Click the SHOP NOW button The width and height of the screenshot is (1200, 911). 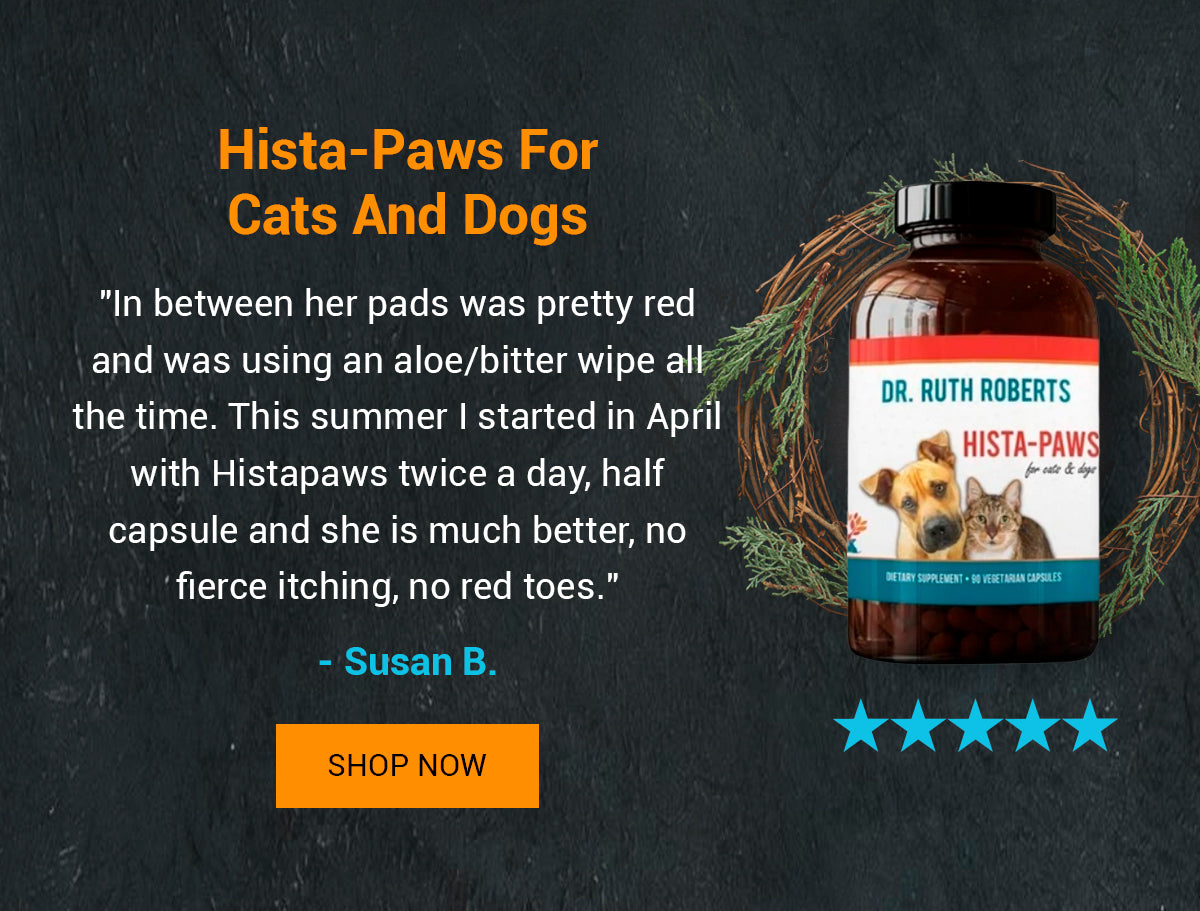click(407, 766)
